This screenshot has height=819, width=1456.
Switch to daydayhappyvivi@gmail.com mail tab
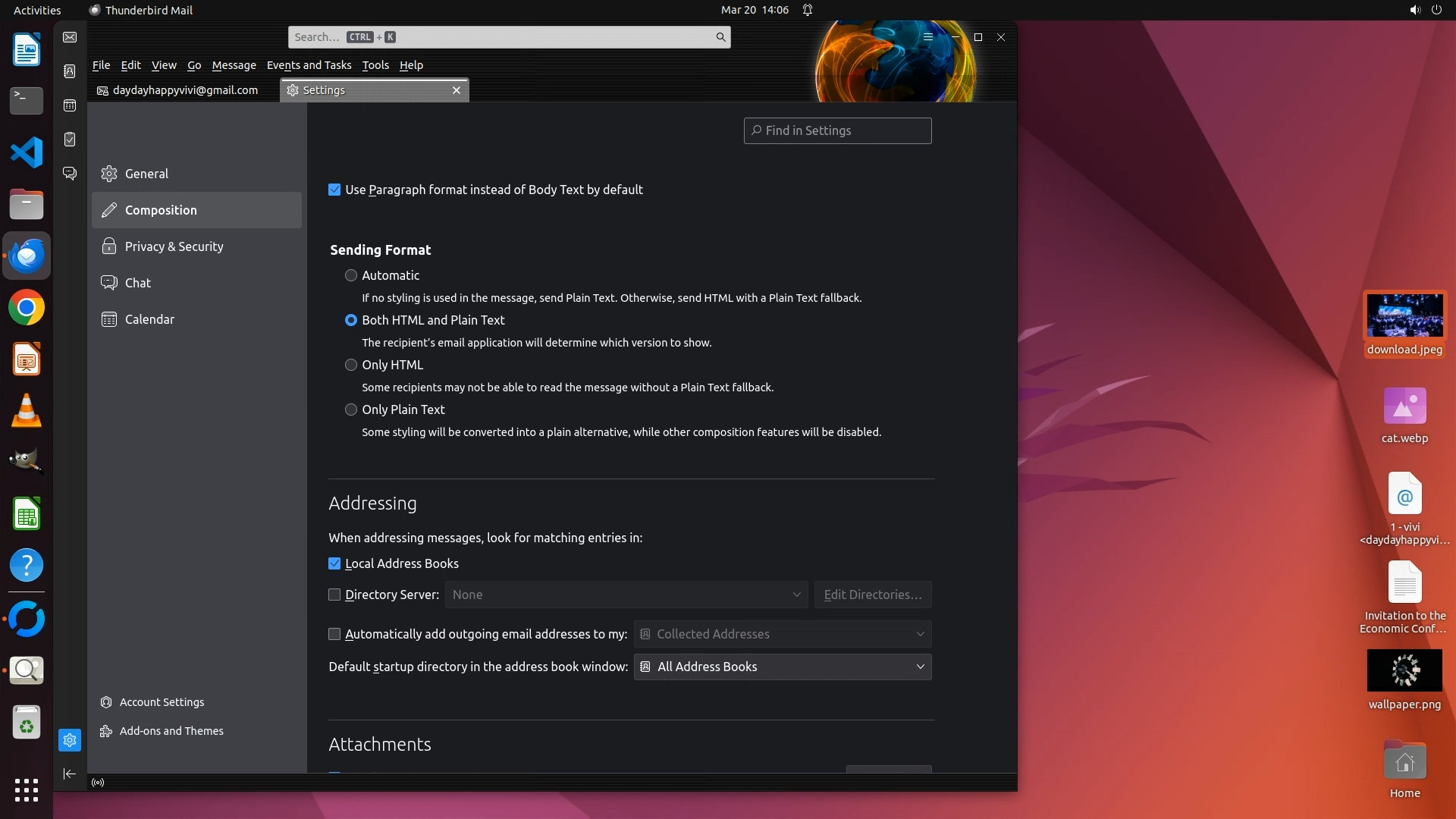[x=184, y=90]
